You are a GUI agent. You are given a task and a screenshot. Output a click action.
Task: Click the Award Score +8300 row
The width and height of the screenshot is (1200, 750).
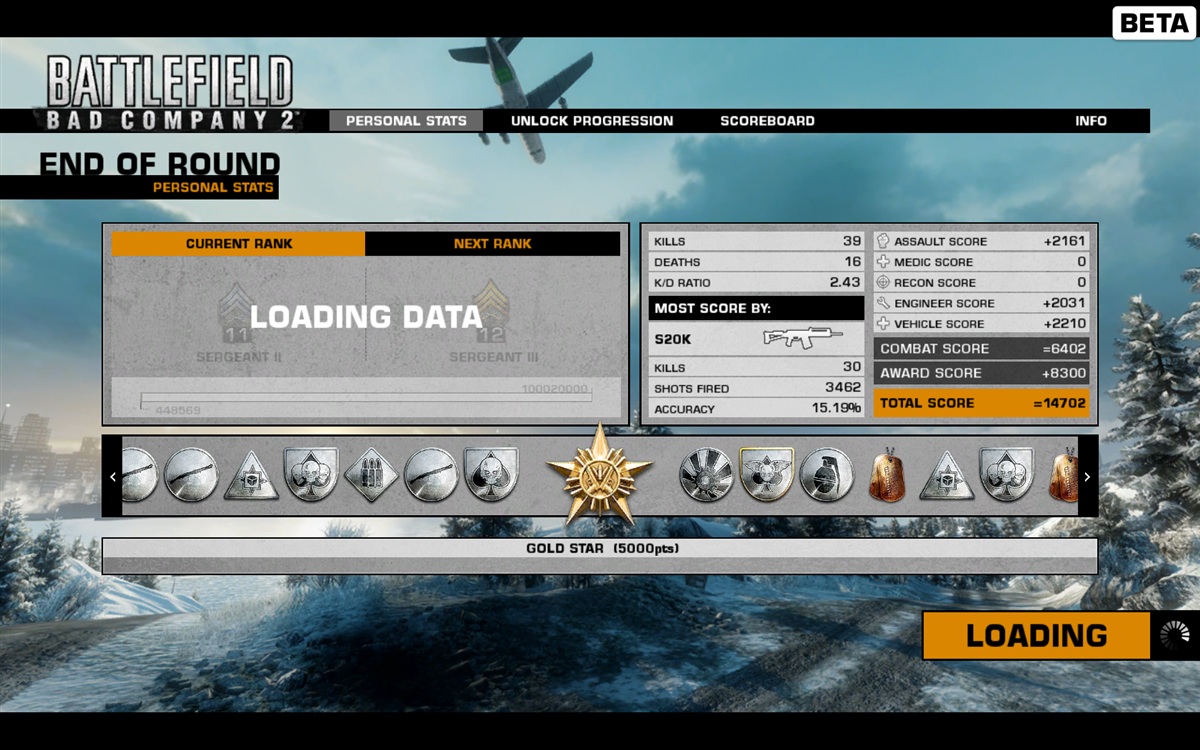point(981,373)
